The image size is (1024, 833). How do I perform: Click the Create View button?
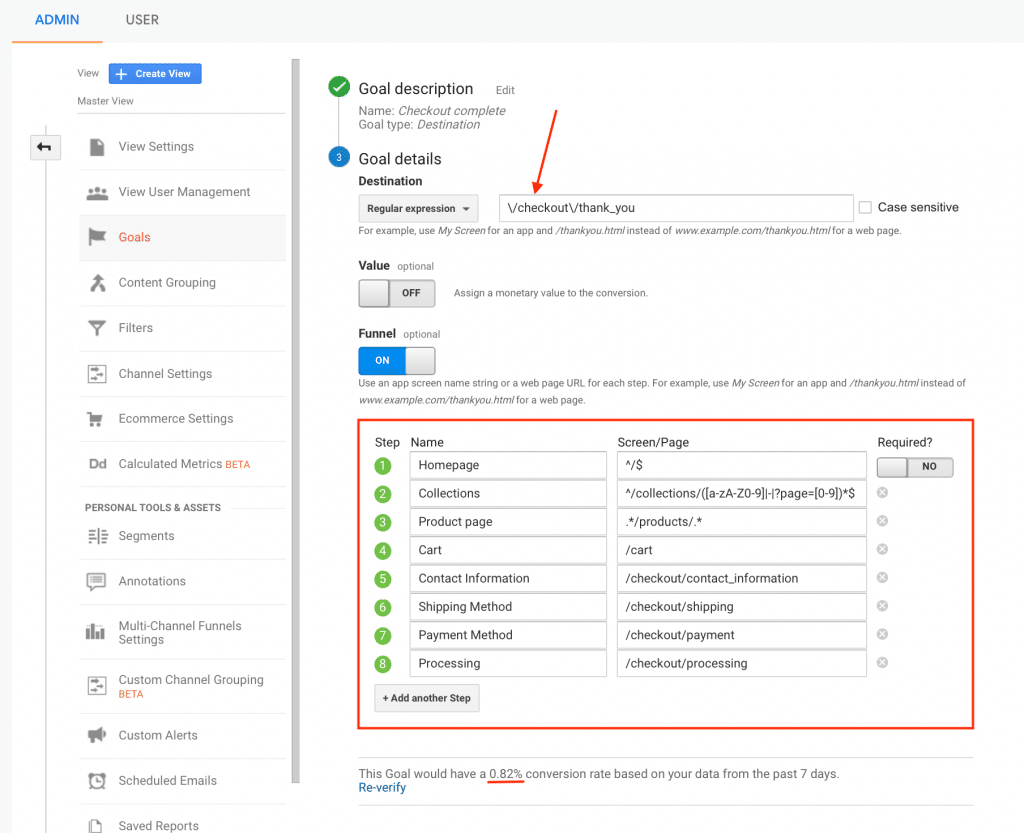coord(155,74)
